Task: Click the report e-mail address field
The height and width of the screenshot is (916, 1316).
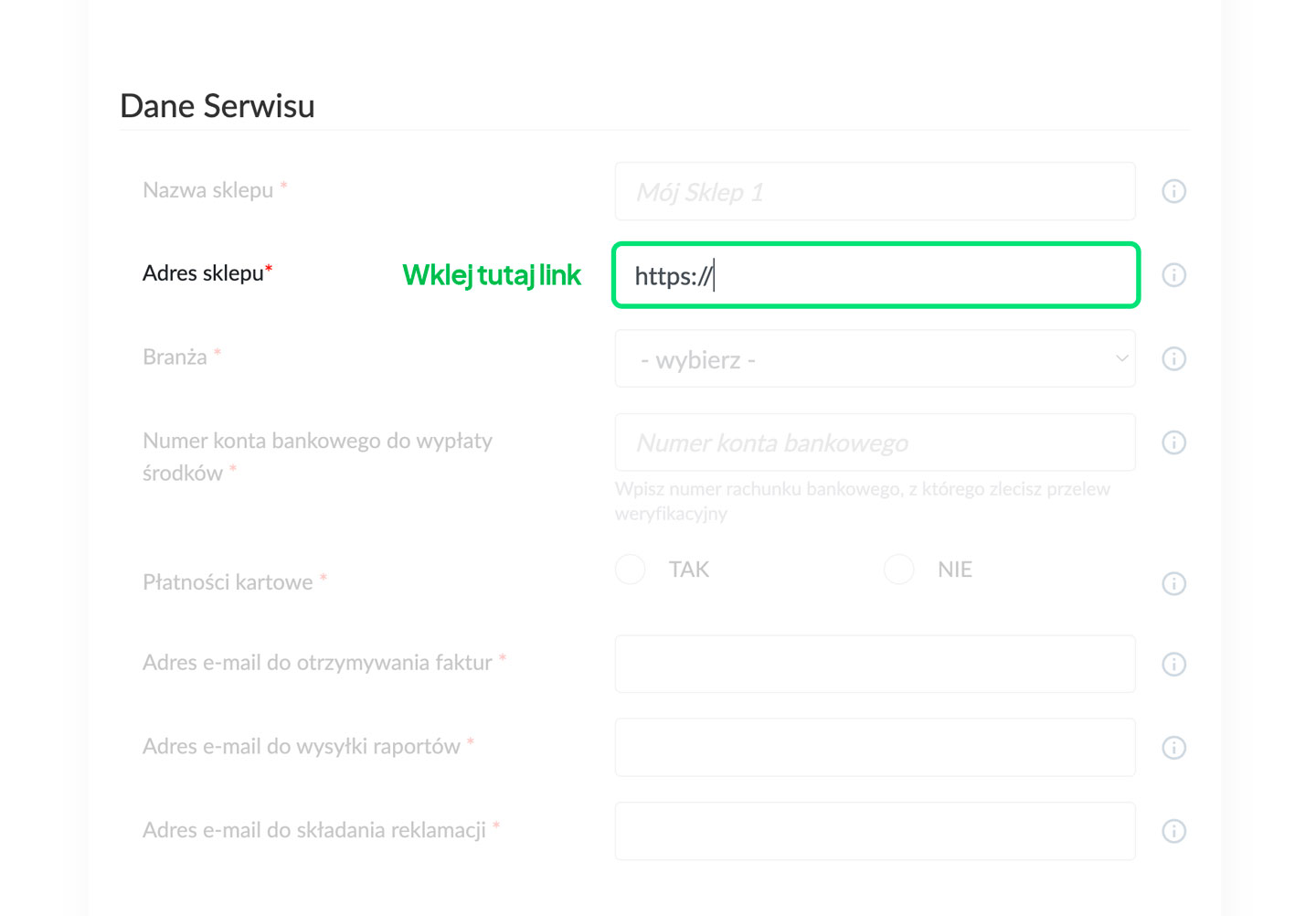Action: coord(875,748)
